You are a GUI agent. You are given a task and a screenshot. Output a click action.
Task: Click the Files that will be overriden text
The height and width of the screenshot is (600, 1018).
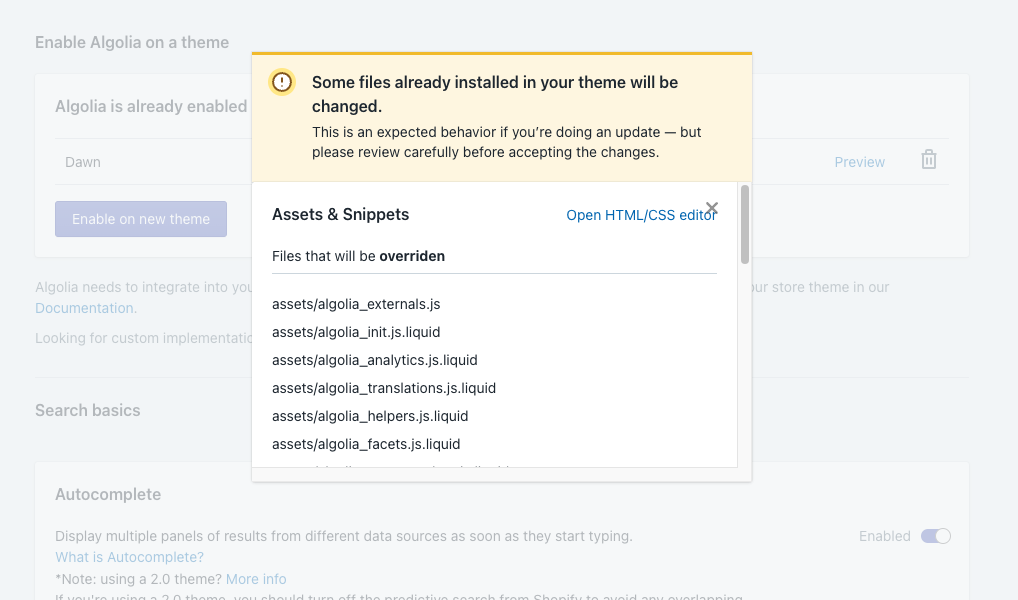tap(358, 256)
